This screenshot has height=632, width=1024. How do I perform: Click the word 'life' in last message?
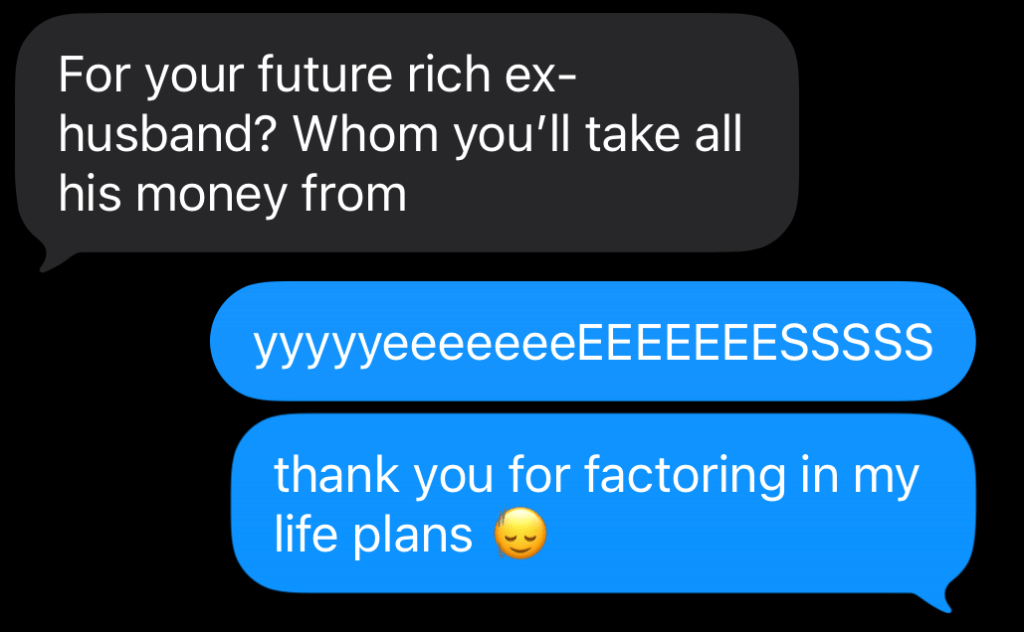point(306,533)
